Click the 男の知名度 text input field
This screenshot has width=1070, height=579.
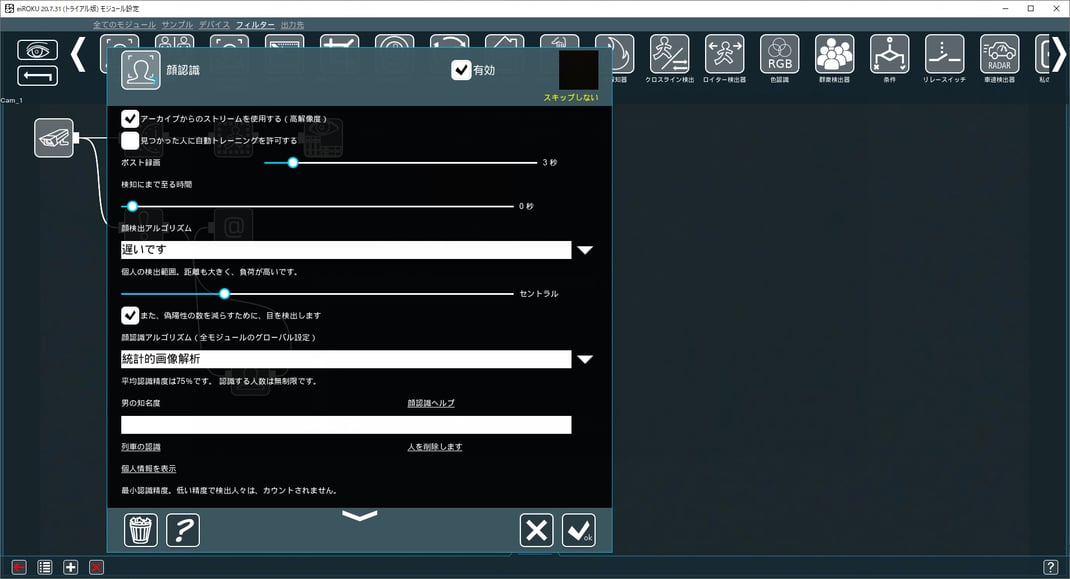click(346, 425)
